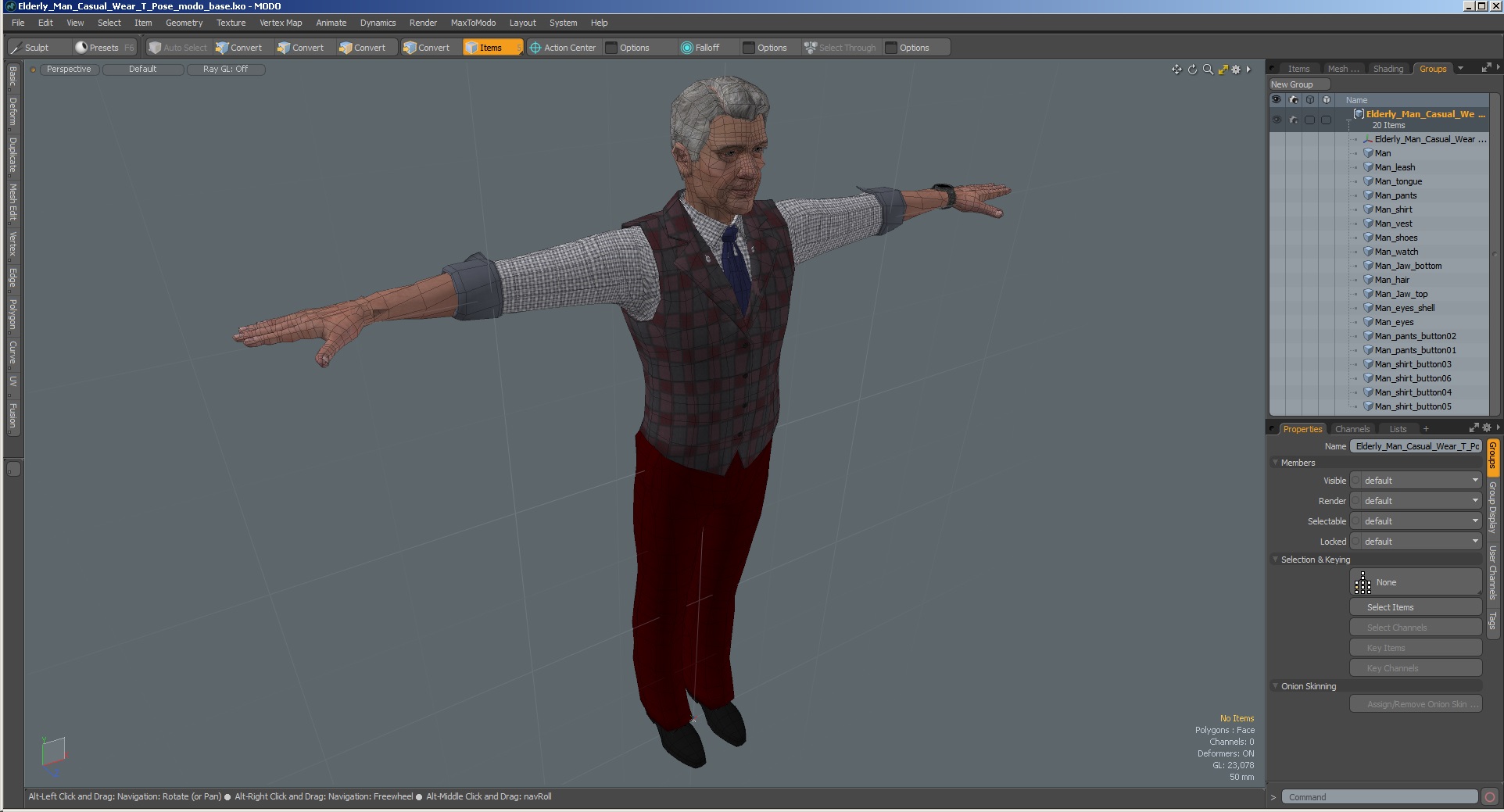
Task: Toggle visibility eye of Elderly_Man group
Action: tap(1277, 120)
